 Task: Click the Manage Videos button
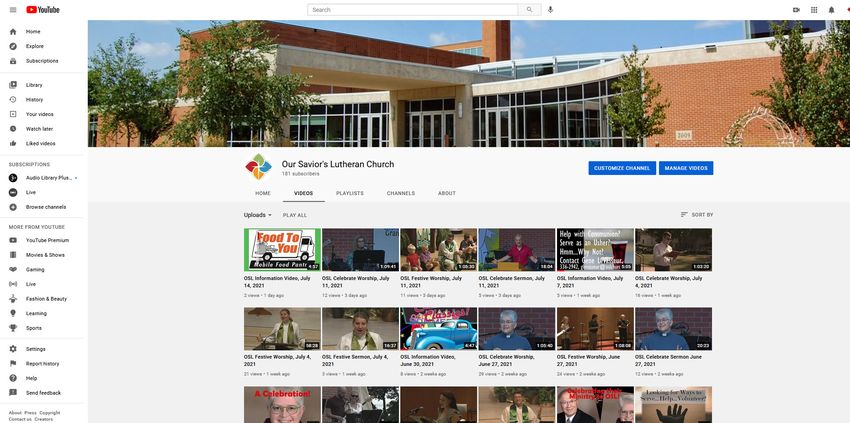tap(686, 168)
